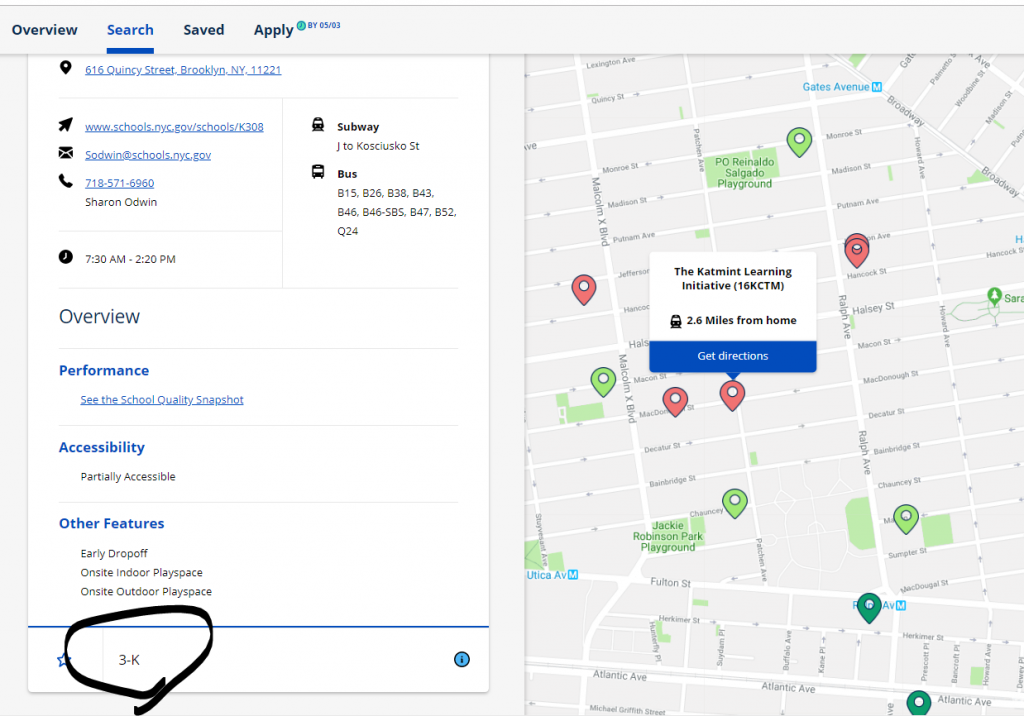Select the green pin near Sumpter St

[906, 519]
